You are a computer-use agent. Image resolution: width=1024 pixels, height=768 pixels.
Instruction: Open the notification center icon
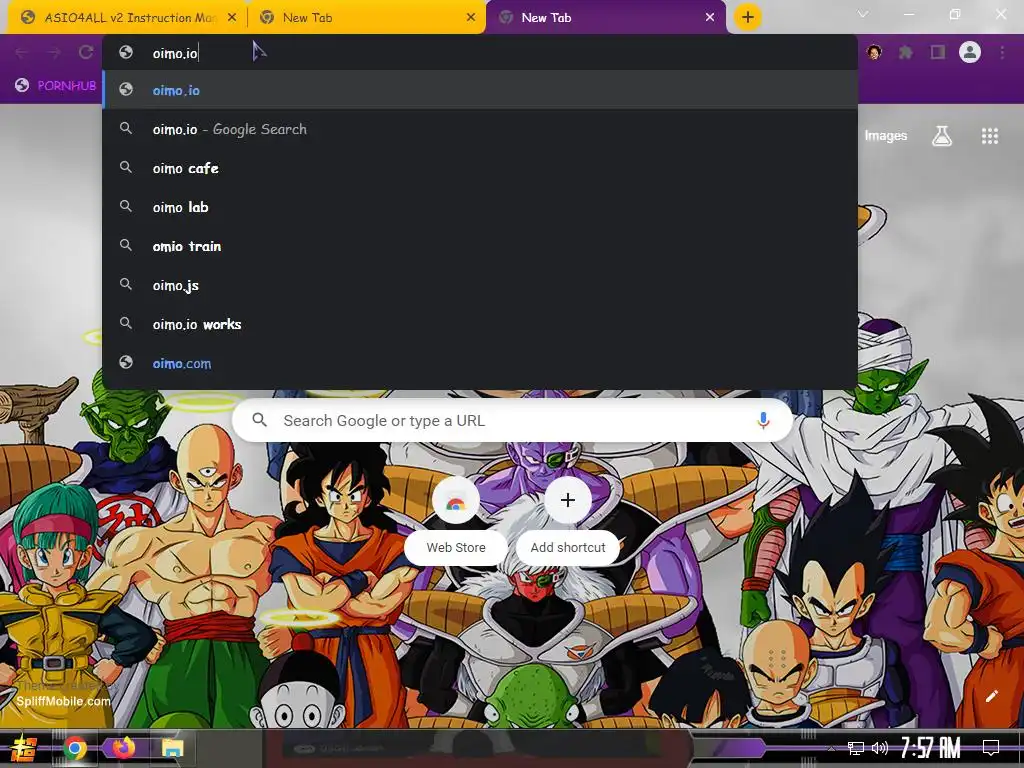(x=991, y=748)
